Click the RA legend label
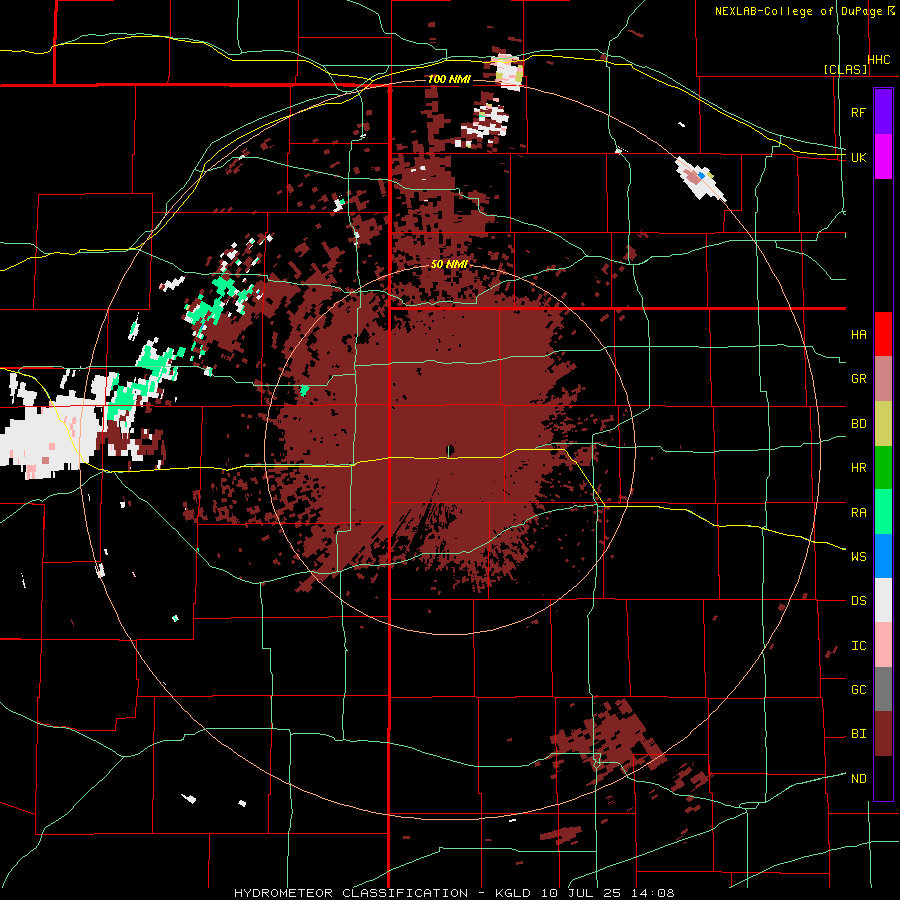This screenshot has width=900, height=900. click(858, 513)
